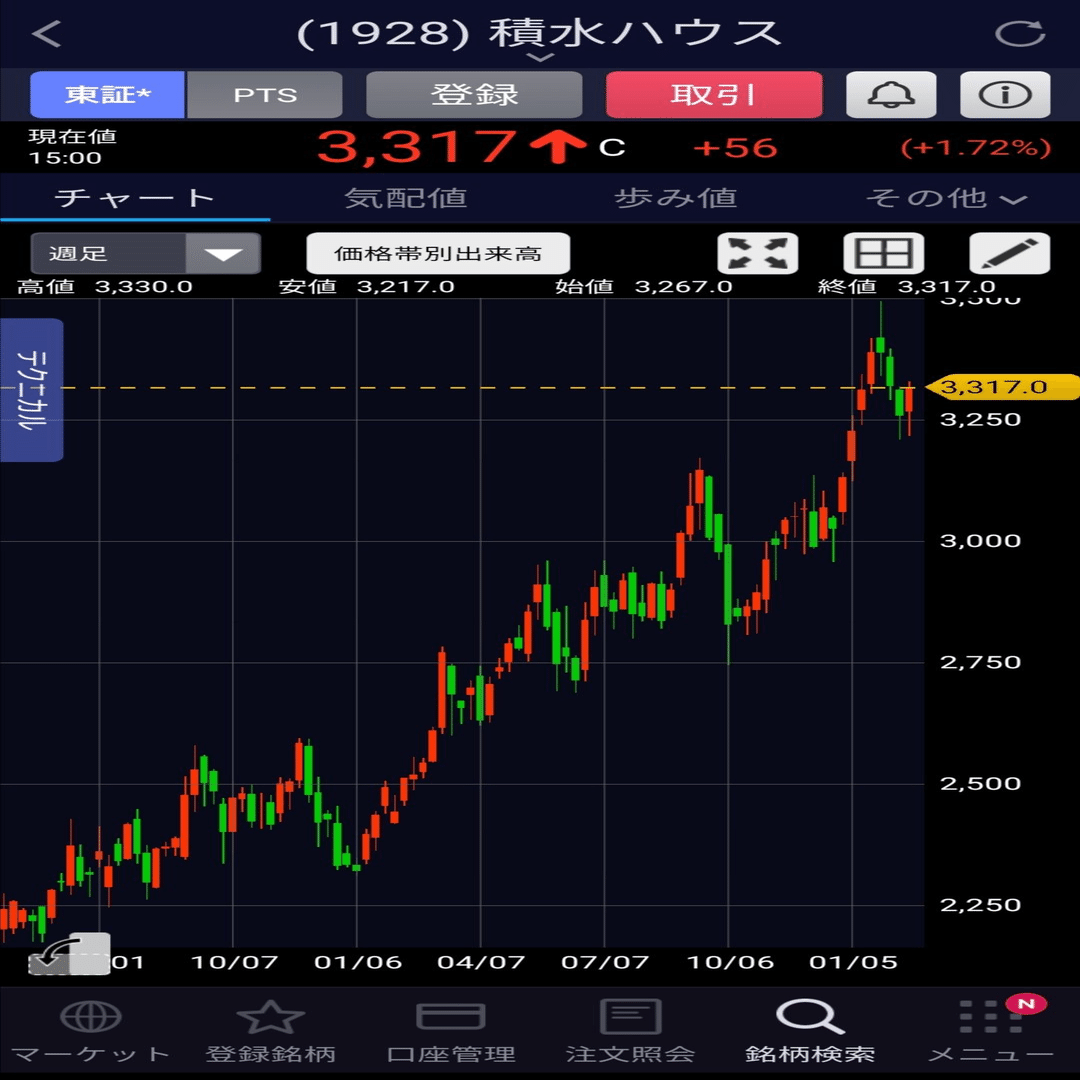Tap the 2,500 price axis label

980,783
